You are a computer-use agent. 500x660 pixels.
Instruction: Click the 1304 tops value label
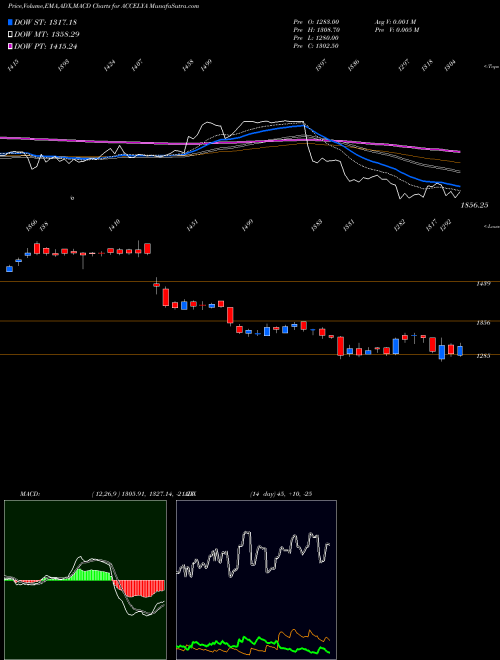[x=450, y=66]
